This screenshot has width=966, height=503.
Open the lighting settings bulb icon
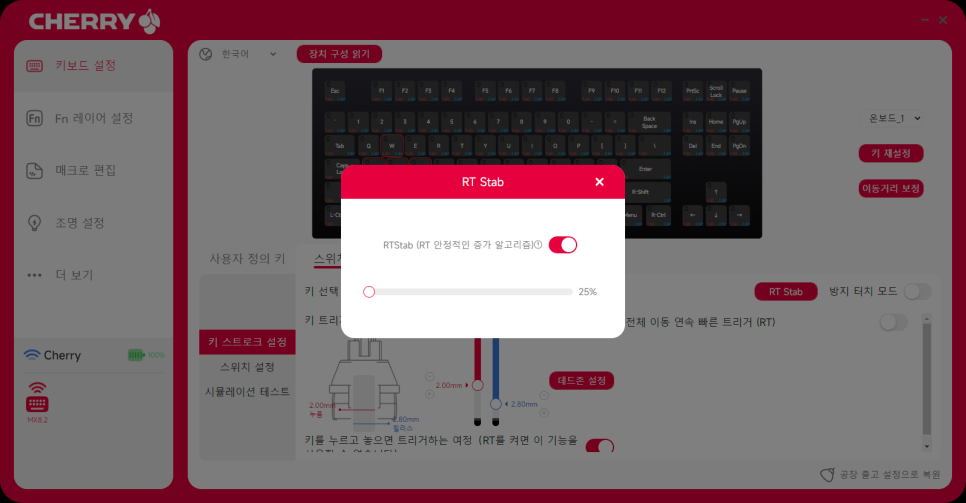tap(34, 223)
